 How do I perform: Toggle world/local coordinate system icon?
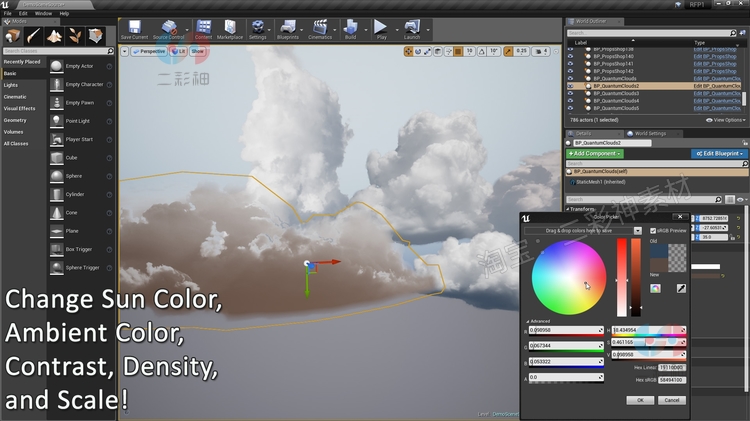[x=438, y=51]
